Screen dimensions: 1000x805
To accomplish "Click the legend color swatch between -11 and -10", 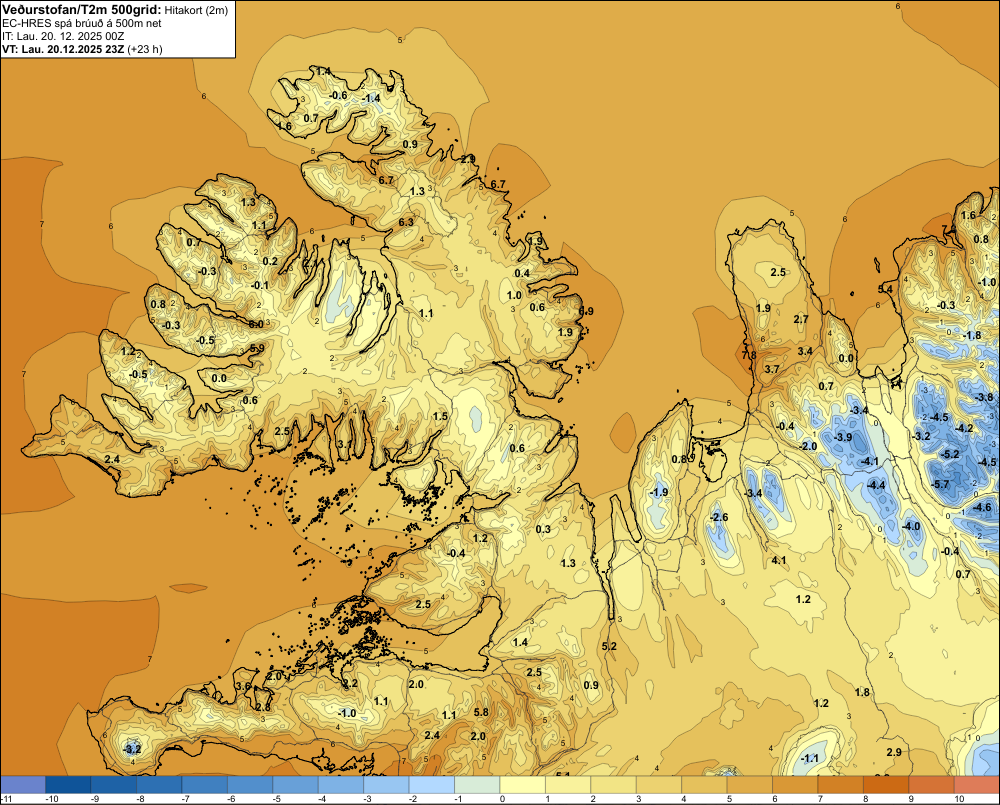I will pos(23,785).
